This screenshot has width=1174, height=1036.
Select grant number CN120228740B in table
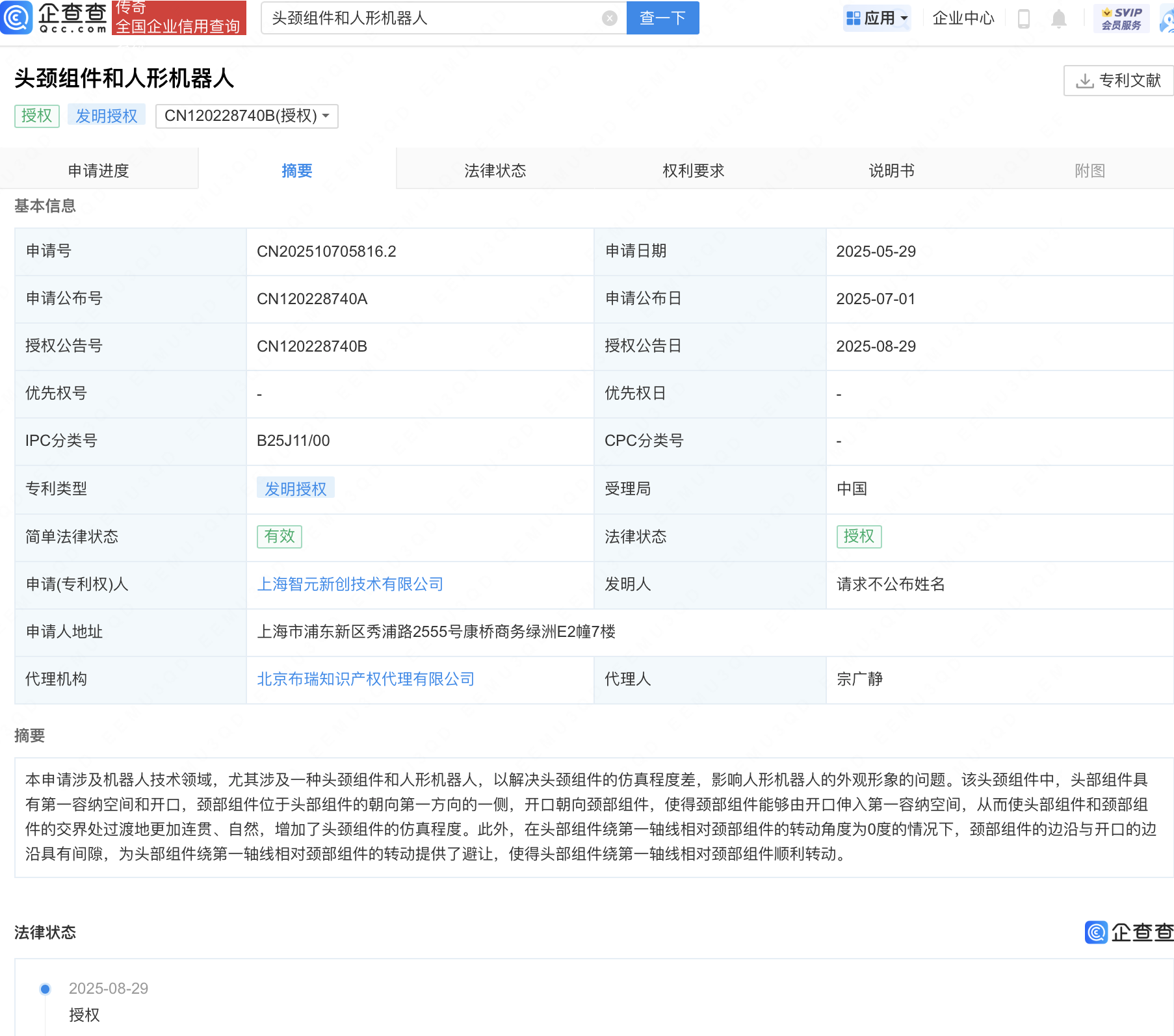[312, 346]
